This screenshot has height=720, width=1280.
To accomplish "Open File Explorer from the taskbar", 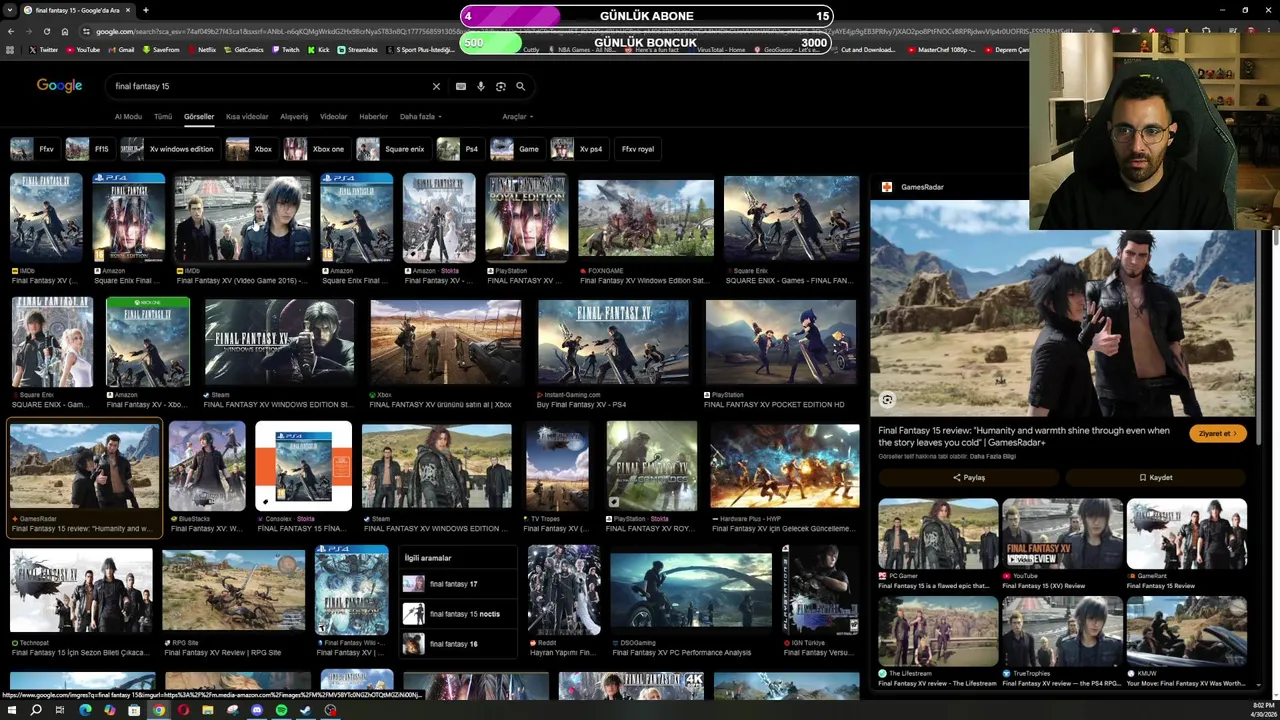I will pyautogui.click(x=207, y=710).
